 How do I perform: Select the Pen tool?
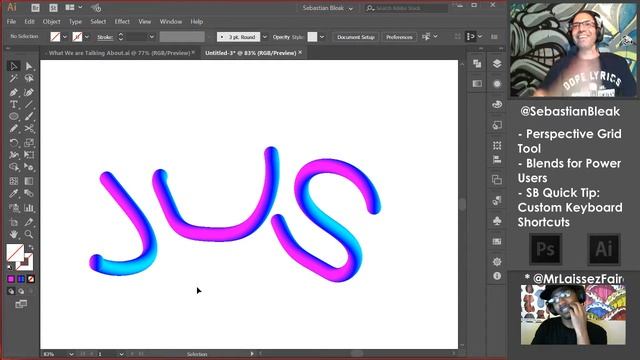coord(13,92)
